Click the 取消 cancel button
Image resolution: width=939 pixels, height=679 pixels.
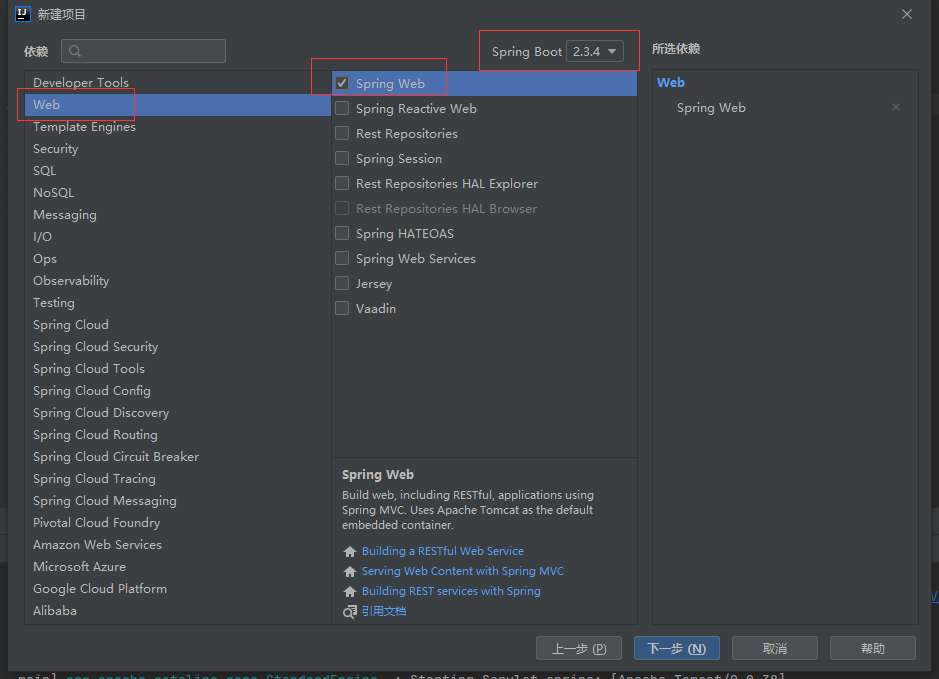click(775, 648)
